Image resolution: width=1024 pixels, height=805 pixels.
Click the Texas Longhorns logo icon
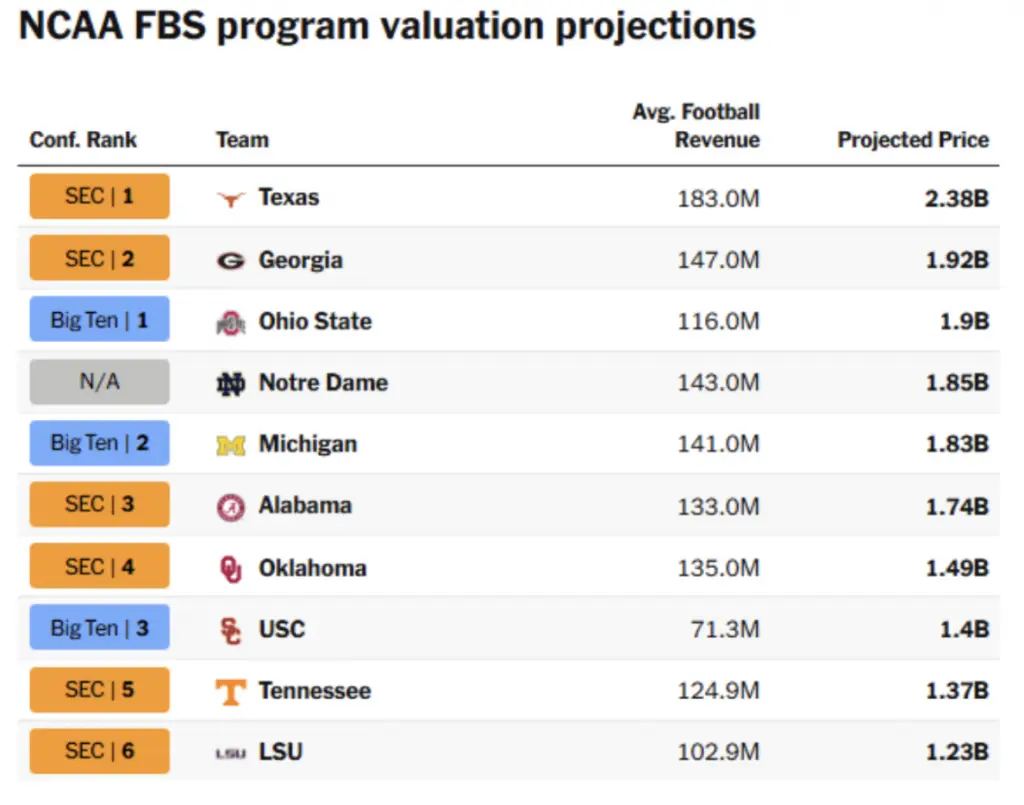(x=230, y=198)
